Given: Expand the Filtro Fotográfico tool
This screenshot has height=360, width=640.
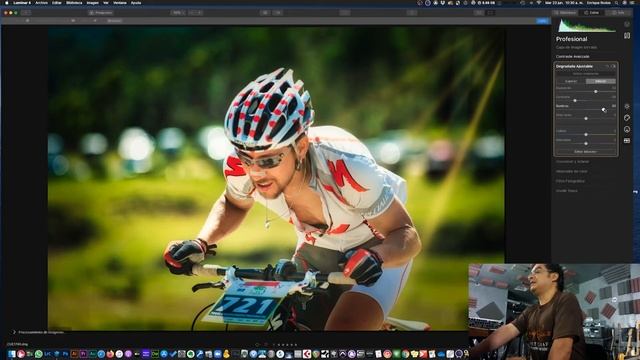Looking at the screenshot, I should click(570, 181).
